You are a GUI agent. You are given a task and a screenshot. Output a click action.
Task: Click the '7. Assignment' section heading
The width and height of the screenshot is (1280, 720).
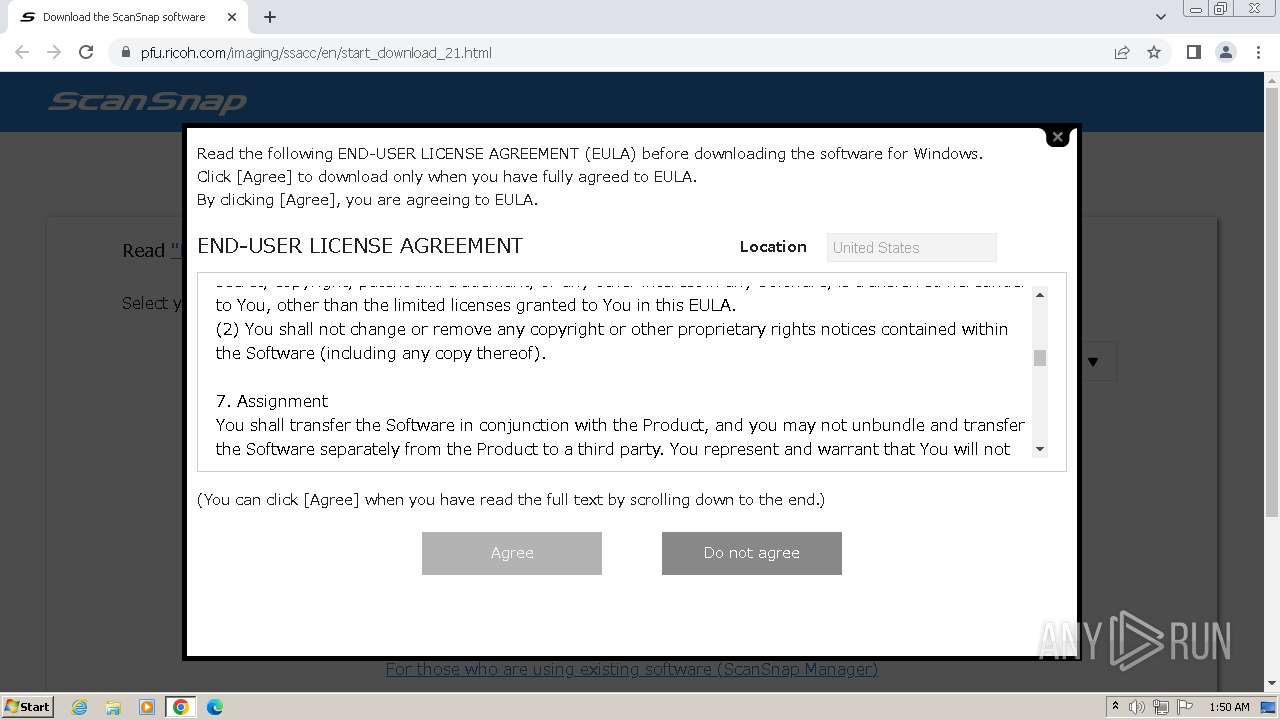pos(272,401)
